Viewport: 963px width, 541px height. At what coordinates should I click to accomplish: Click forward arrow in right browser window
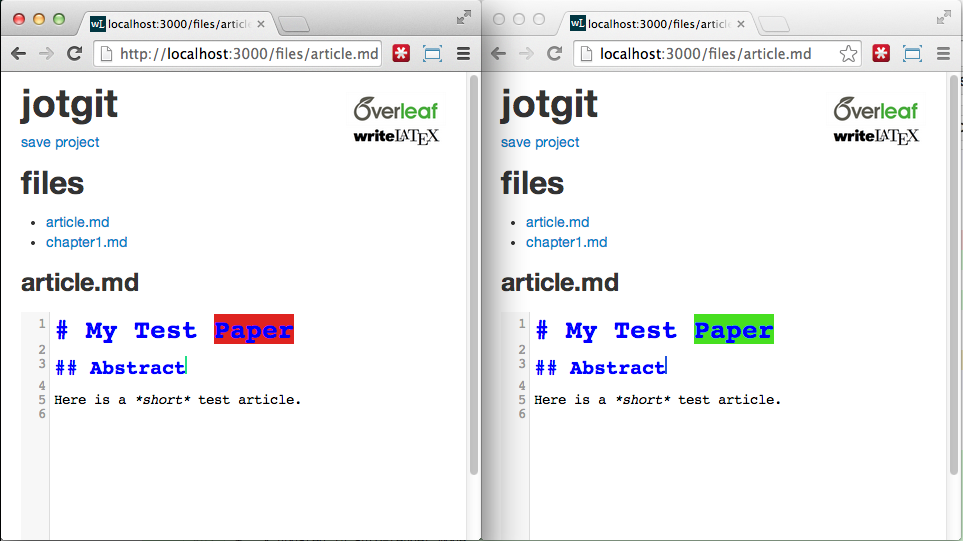point(526,54)
